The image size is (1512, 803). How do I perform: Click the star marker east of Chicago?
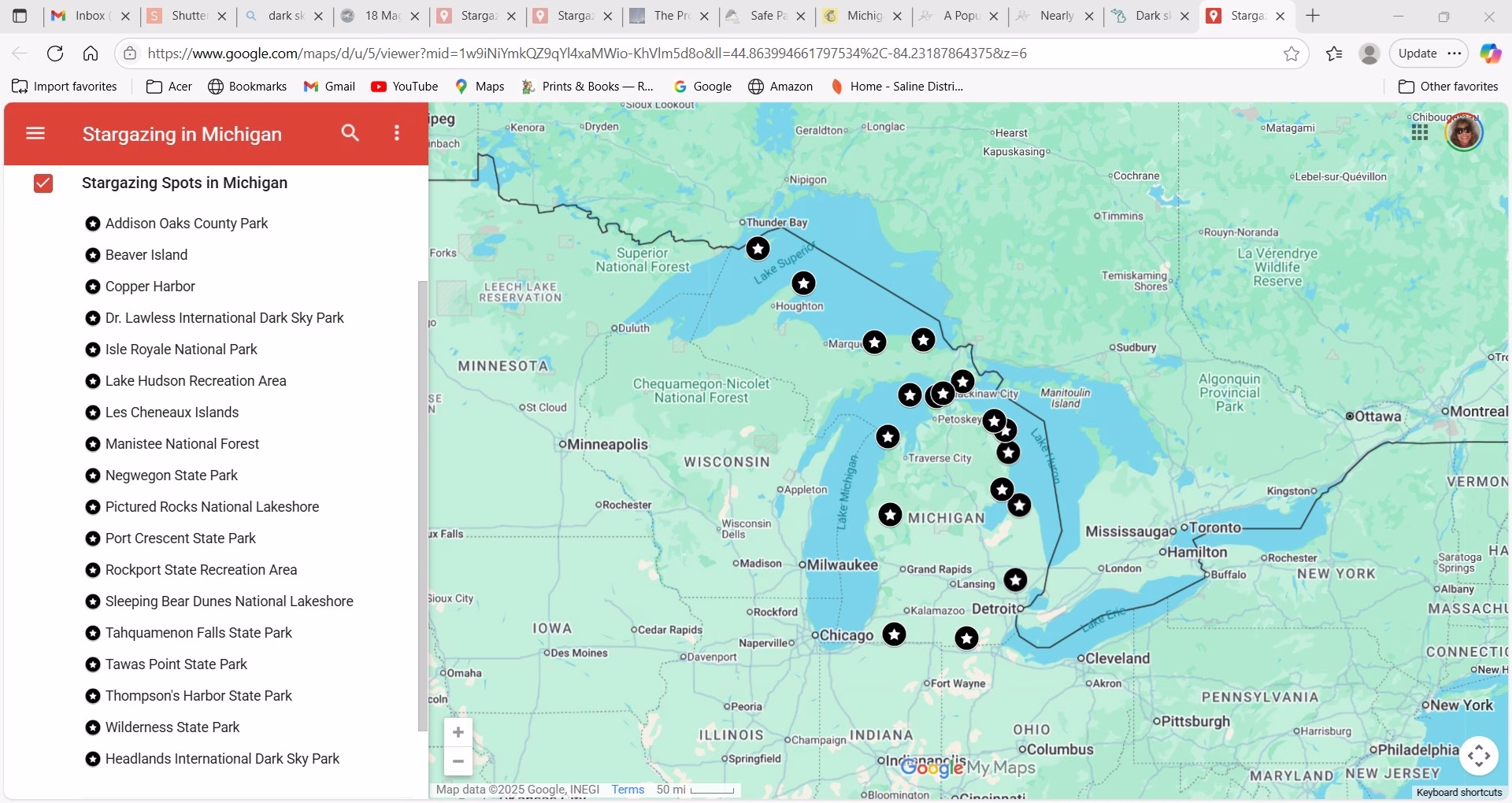894,634
